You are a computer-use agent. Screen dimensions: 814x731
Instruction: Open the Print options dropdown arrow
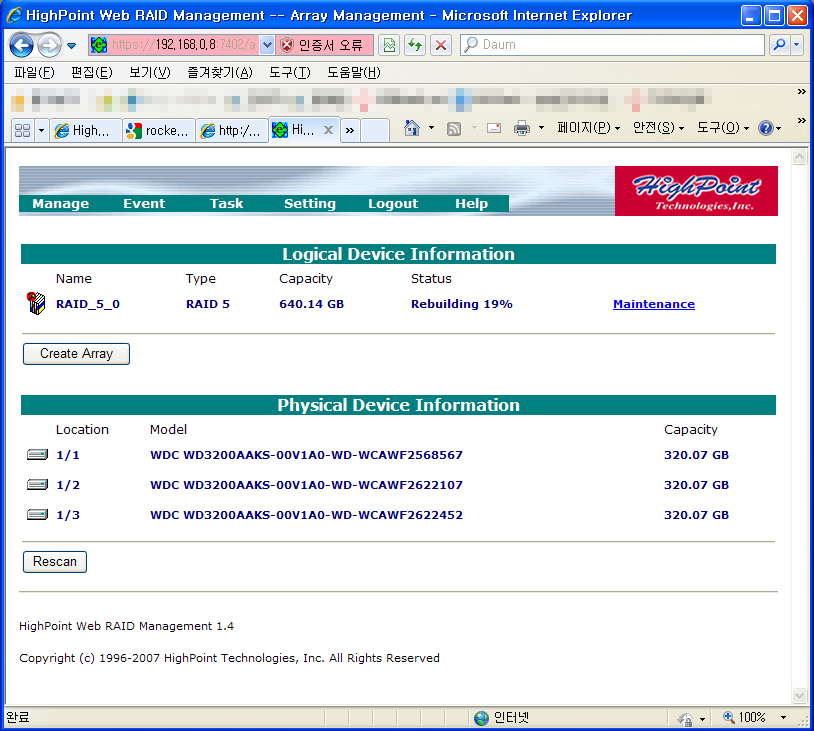(541, 128)
